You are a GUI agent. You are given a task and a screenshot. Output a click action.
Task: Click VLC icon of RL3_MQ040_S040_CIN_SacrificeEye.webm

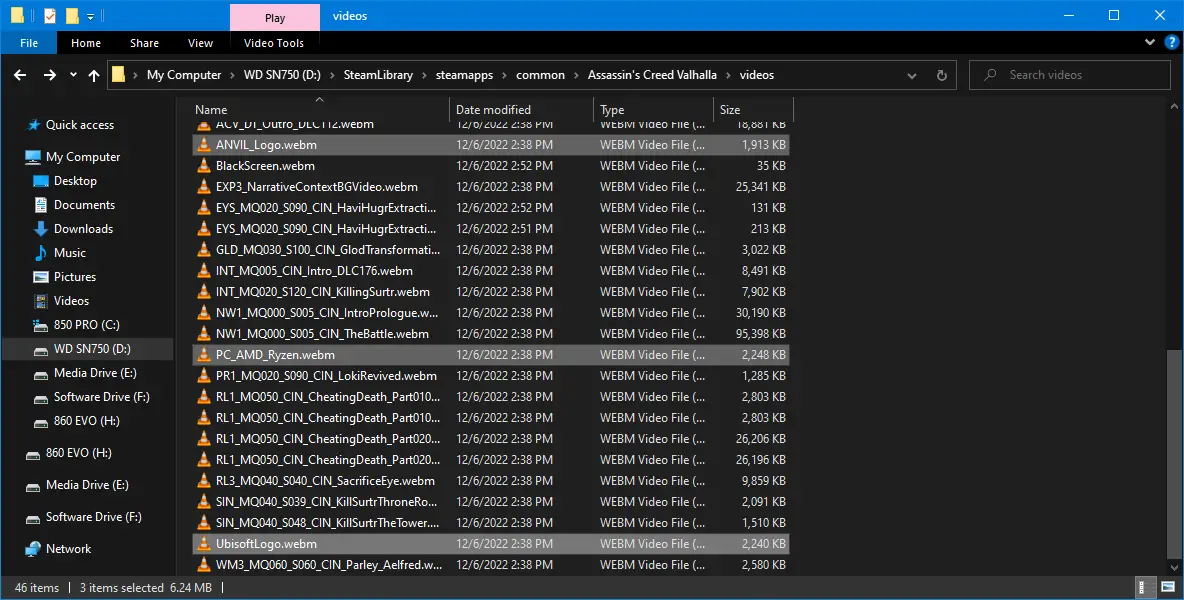(x=203, y=481)
